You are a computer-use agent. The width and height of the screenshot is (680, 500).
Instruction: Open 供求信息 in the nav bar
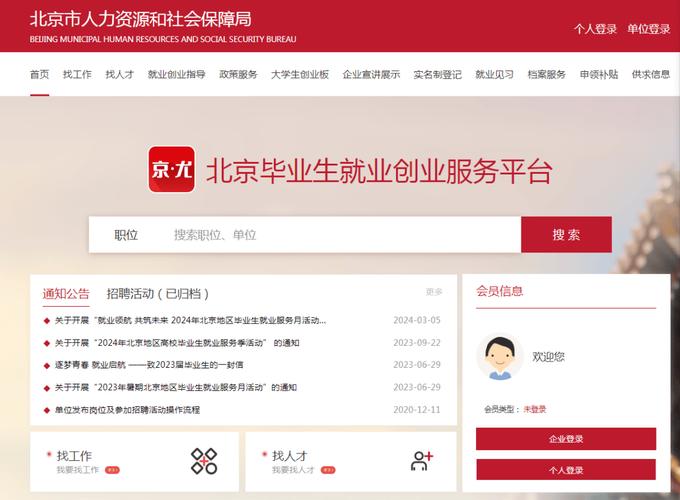651,75
